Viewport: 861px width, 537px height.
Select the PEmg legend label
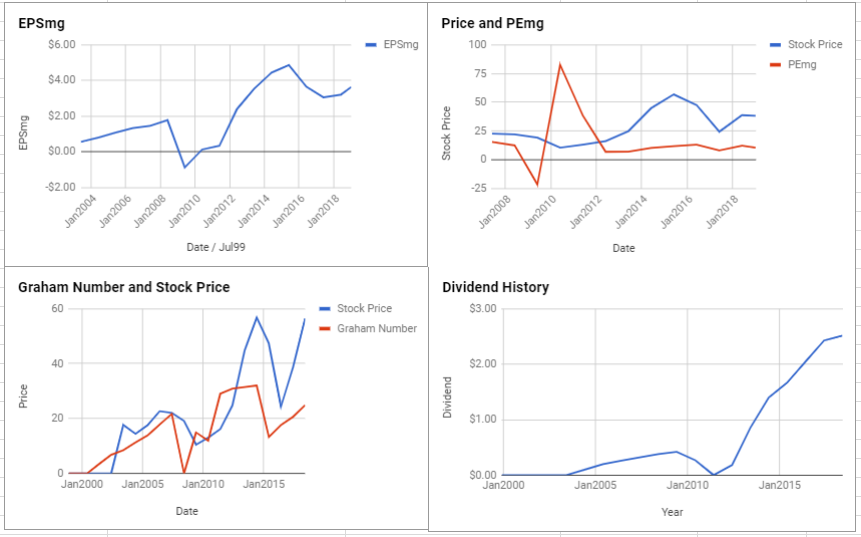802,65
